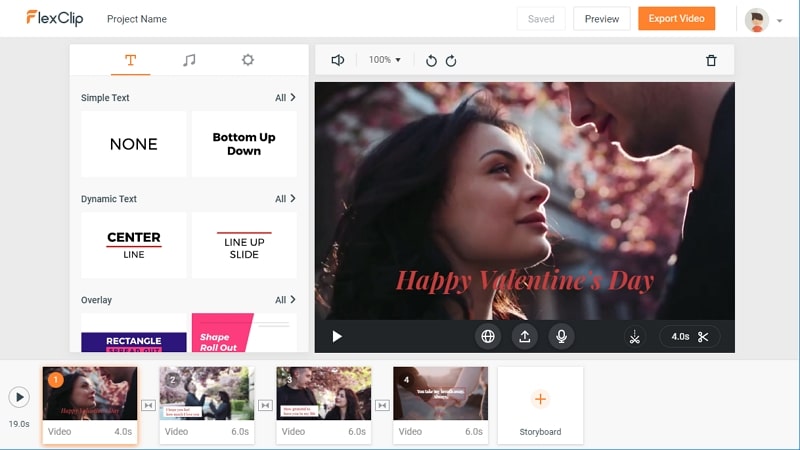The image size is (800, 450).
Task: Expand account dropdown arrow
Action: coord(779,21)
